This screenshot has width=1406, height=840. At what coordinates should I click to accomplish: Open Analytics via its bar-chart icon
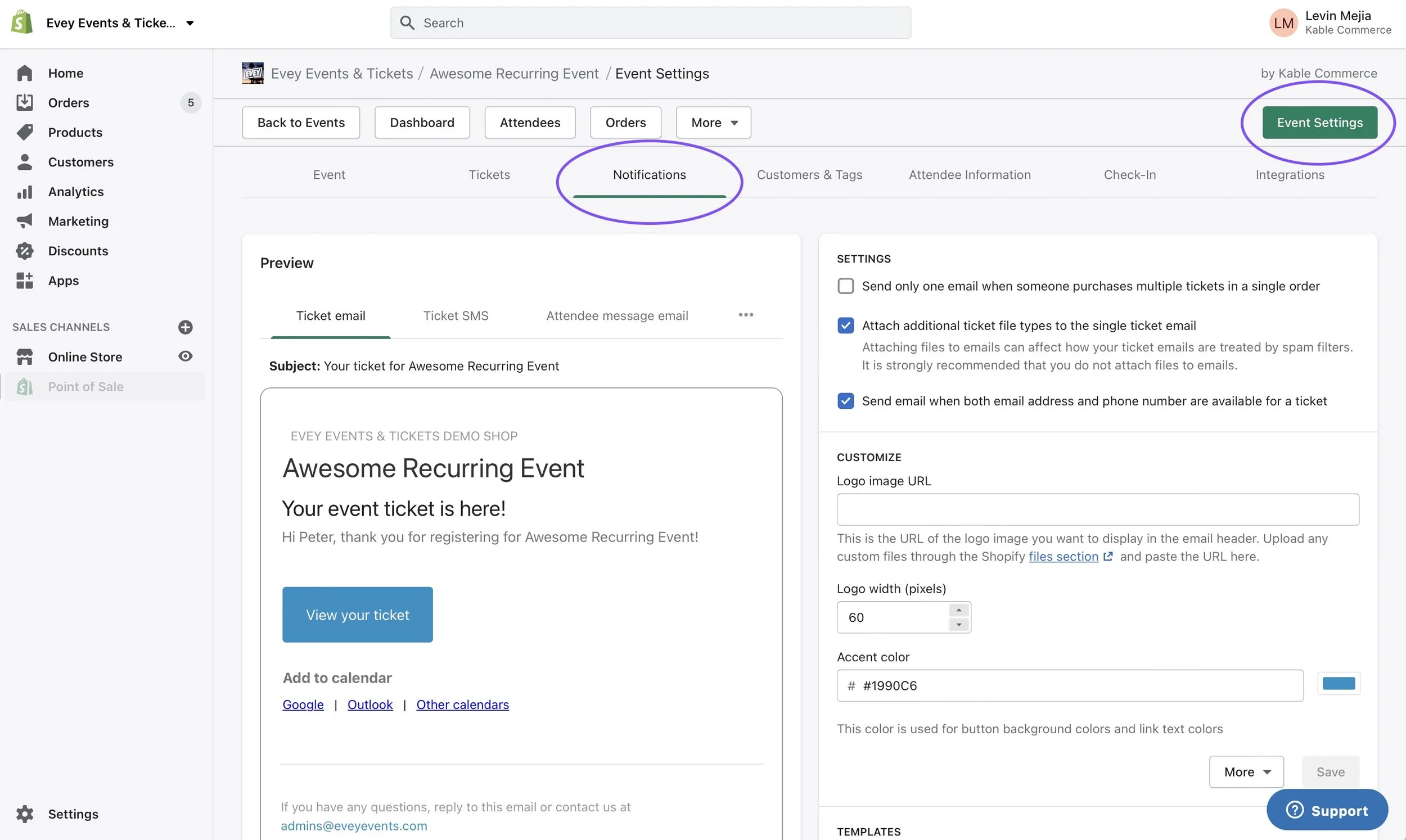25,191
